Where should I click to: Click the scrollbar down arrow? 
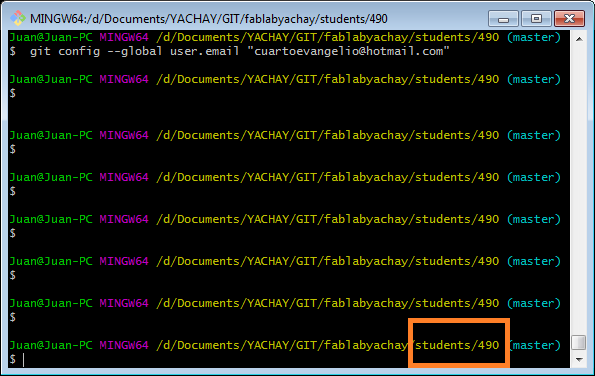click(579, 359)
